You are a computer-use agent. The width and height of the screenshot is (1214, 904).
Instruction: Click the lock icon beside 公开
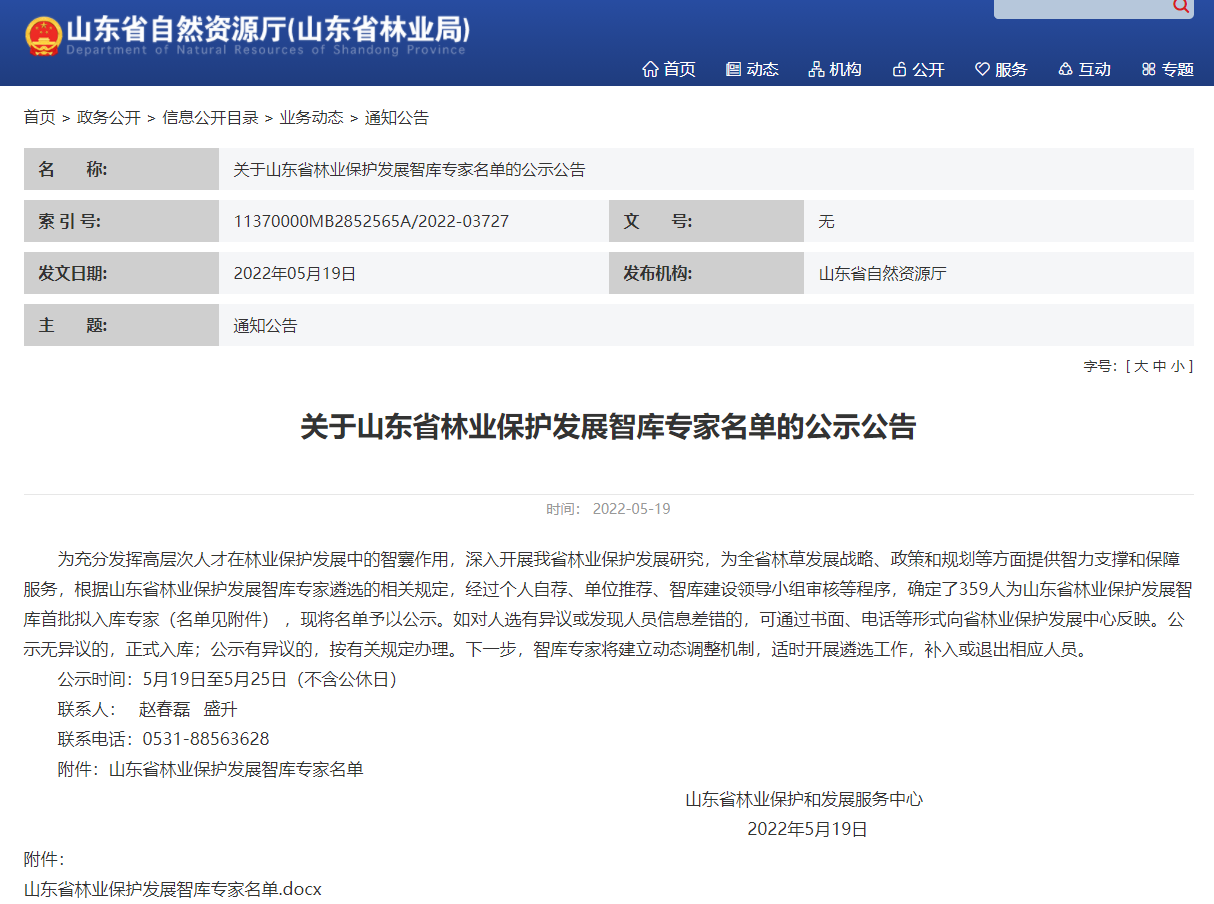pyautogui.click(x=899, y=69)
